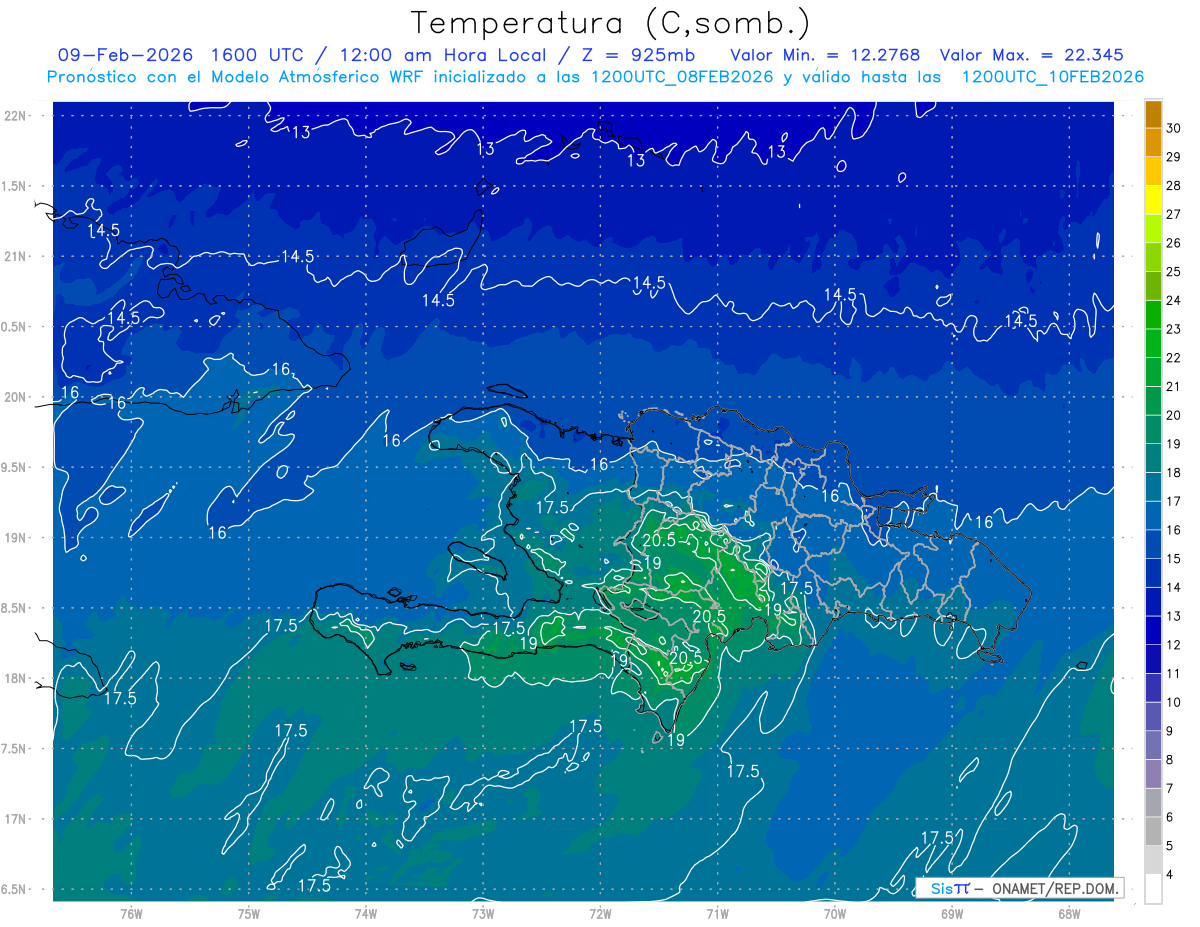Click the '15' label on the color scale
Viewport: 1200px width, 927px height.
point(1174,559)
